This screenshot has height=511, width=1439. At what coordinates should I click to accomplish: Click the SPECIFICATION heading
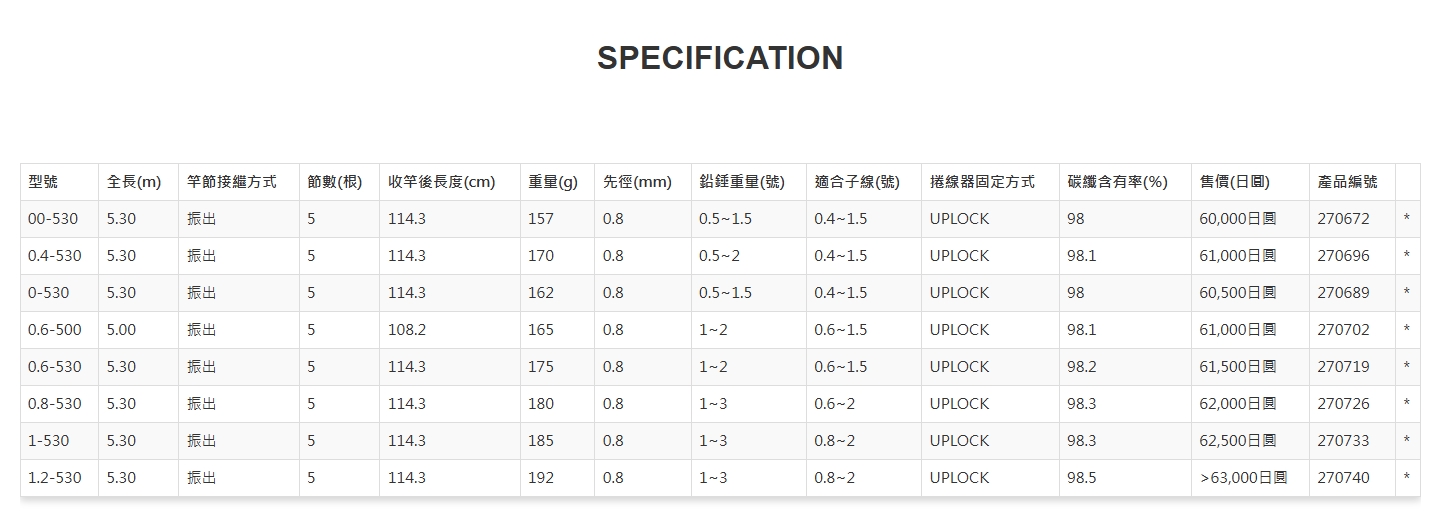[x=720, y=58]
